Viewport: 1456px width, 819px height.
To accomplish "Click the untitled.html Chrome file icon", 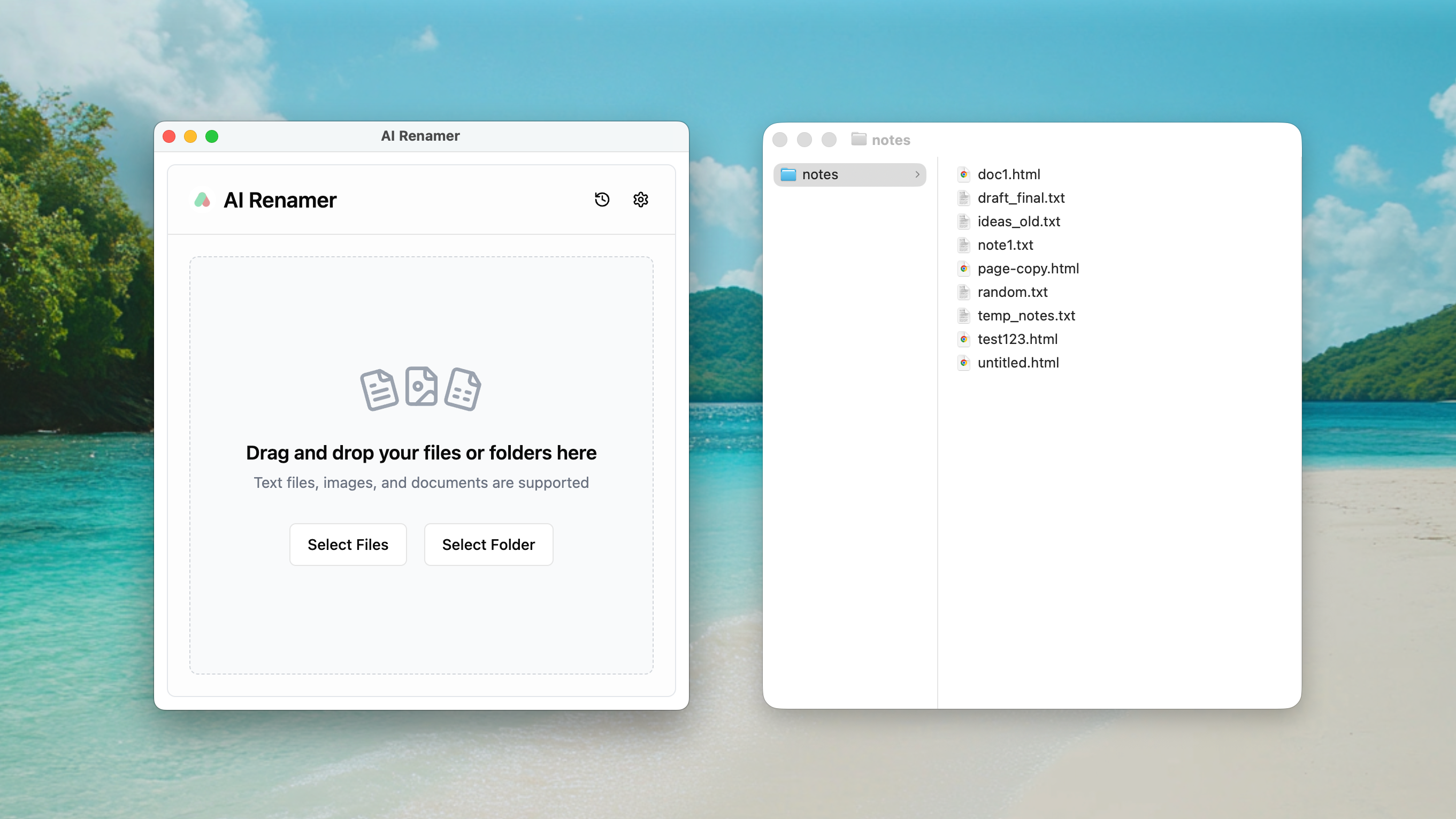I will click(964, 363).
